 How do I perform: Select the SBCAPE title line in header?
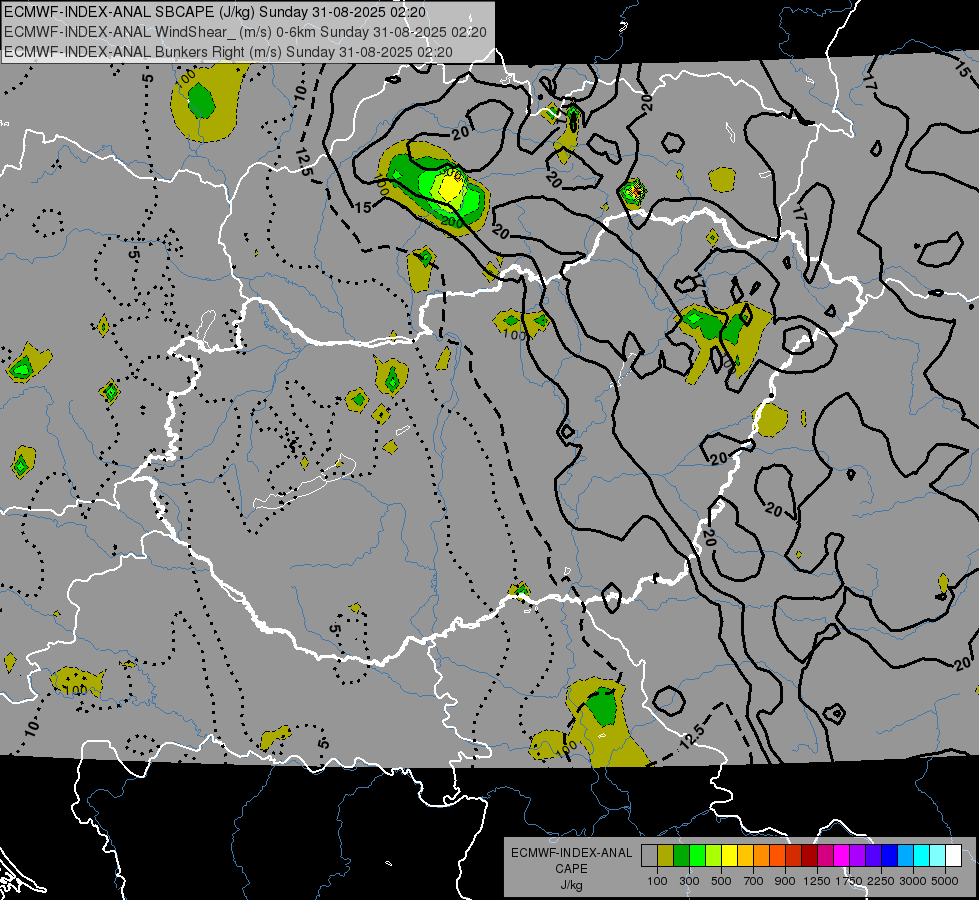coord(215,12)
